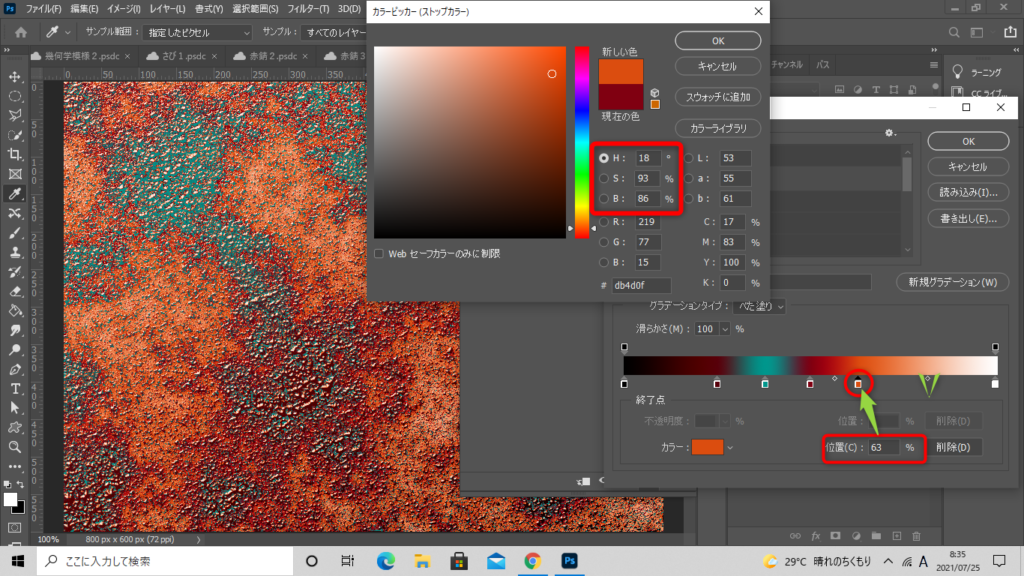Select the Polygonal Lasso tool
The height and width of the screenshot is (576, 1024).
(x=14, y=116)
